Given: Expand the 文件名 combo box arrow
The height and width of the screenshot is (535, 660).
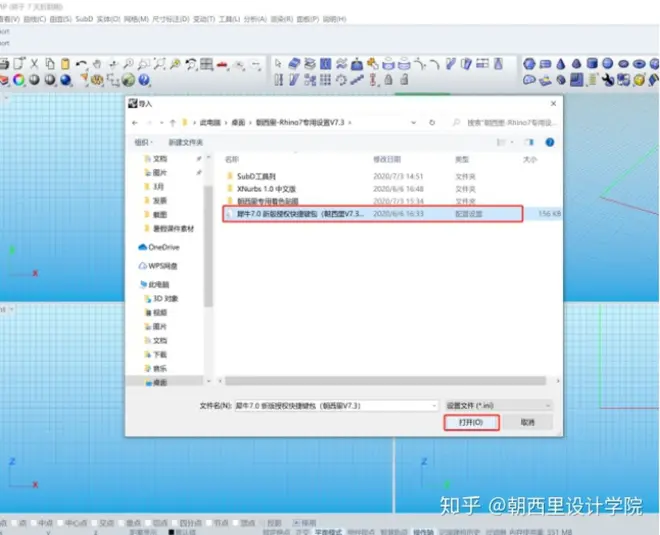Looking at the screenshot, I should point(434,406).
